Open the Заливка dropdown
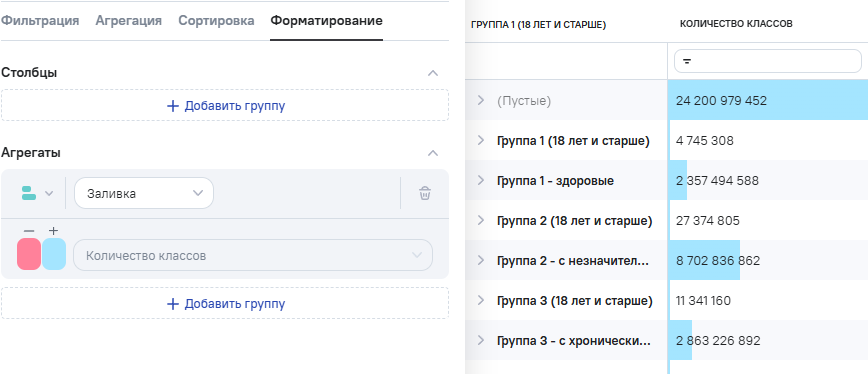The width and height of the screenshot is (868, 374). (x=144, y=193)
